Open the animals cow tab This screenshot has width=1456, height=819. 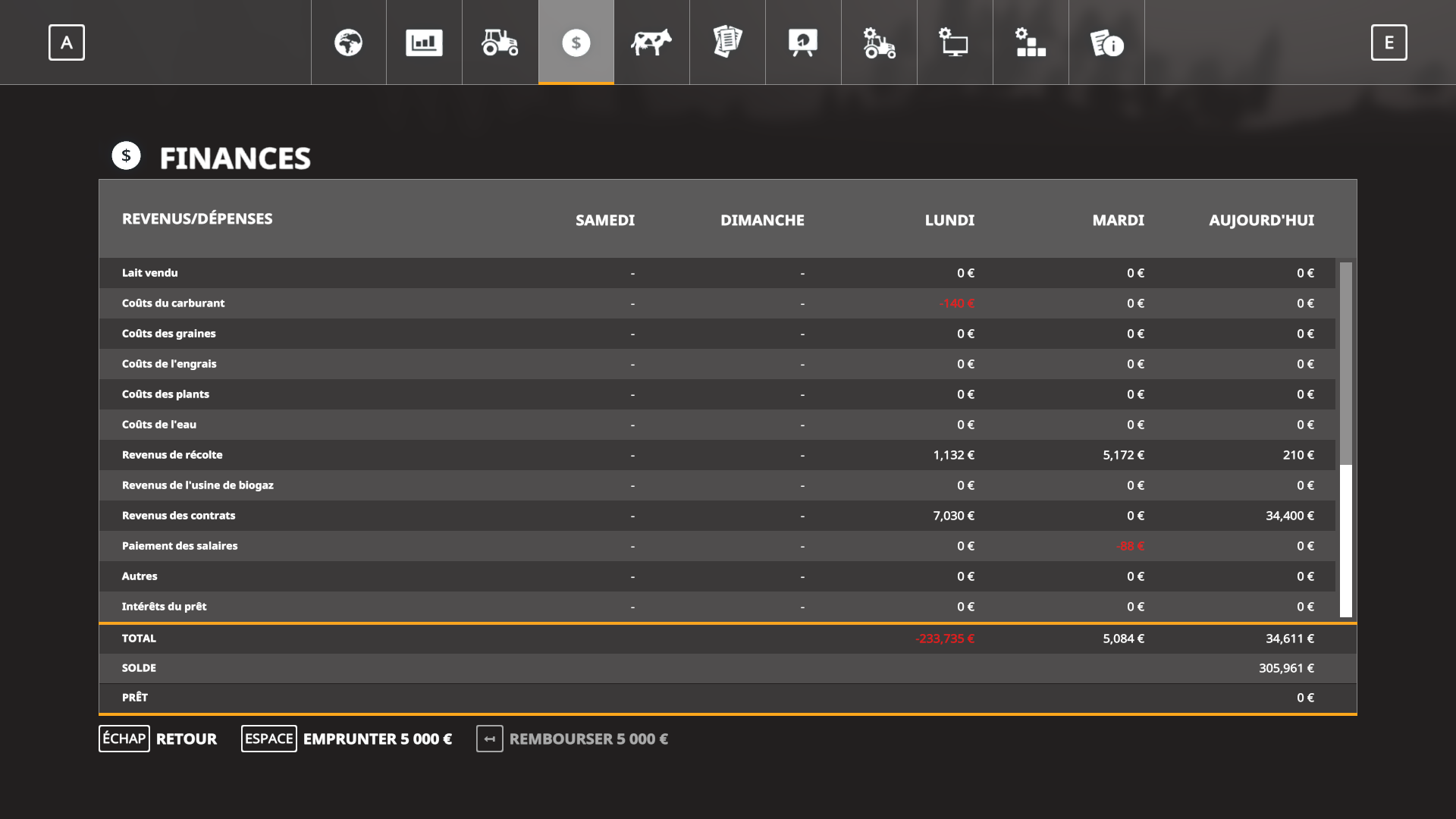[x=652, y=42]
